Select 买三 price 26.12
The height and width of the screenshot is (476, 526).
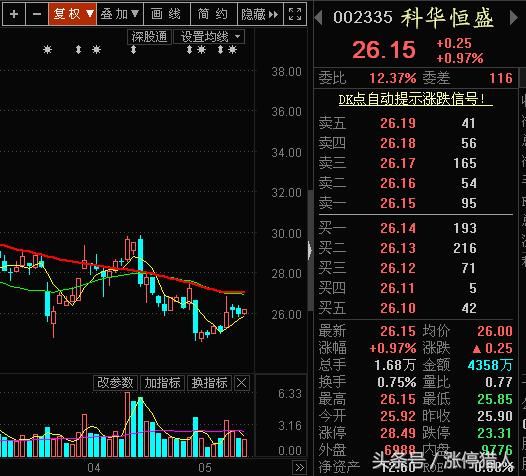398,268
